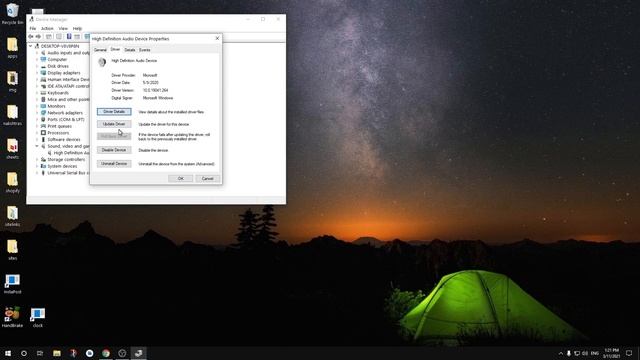
Task: Click the Driver Details button
Action: 114,111
